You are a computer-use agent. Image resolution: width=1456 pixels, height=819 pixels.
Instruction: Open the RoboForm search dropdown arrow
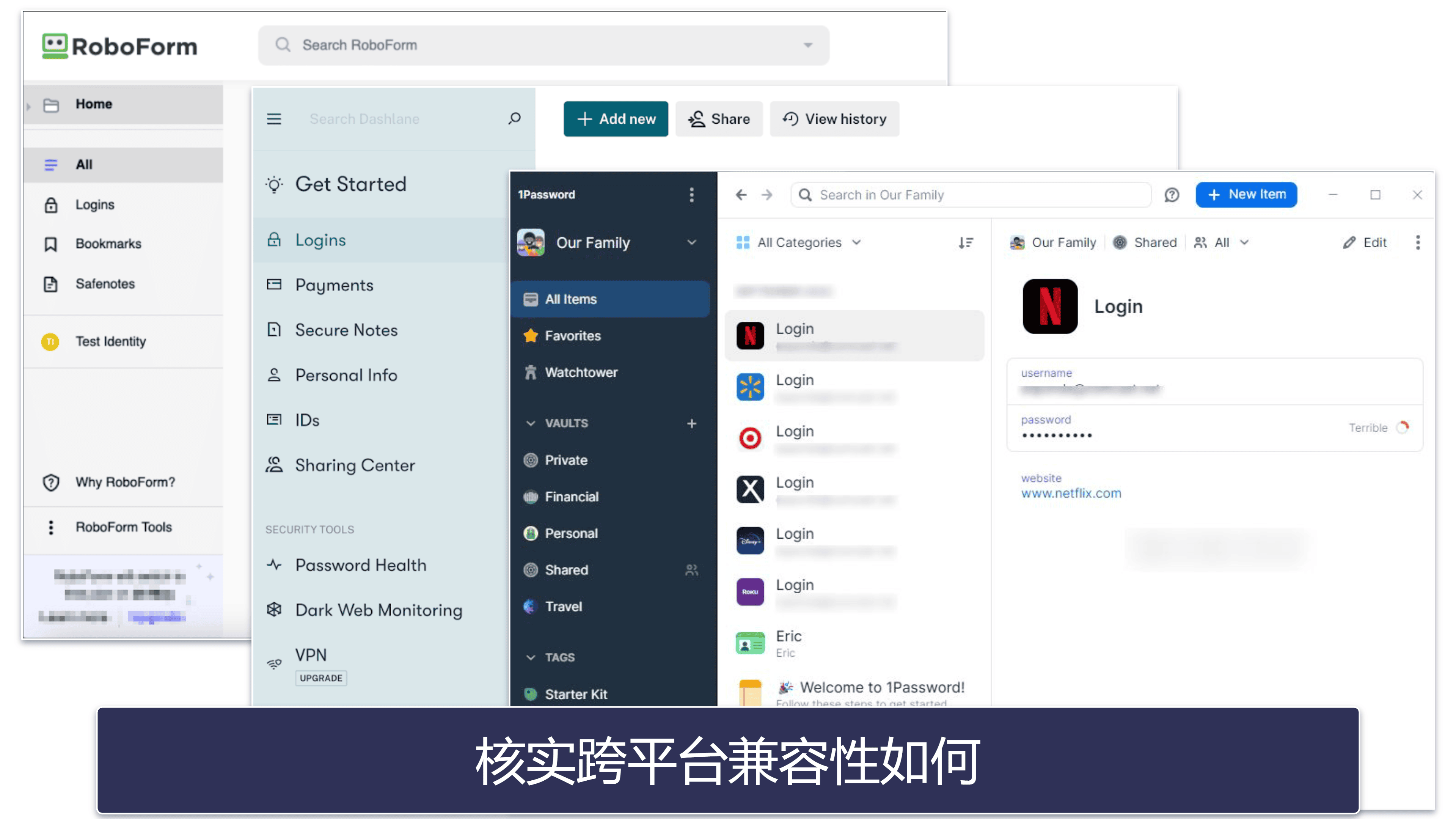808,45
